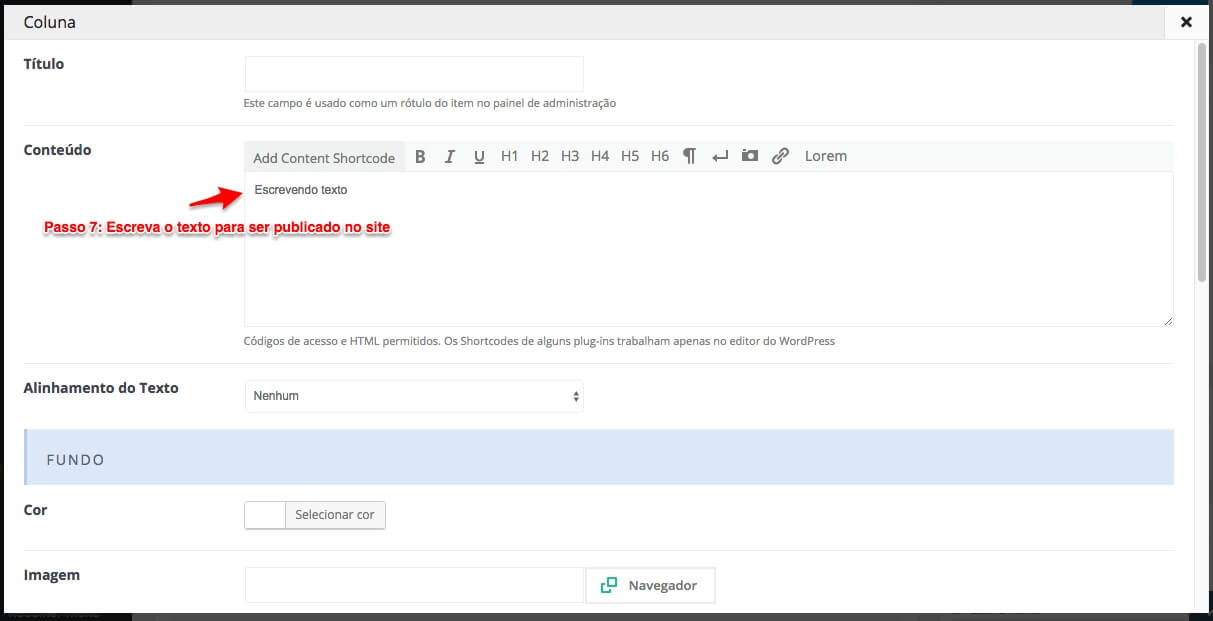
Task: Open Navegador image browser
Action: [650, 585]
